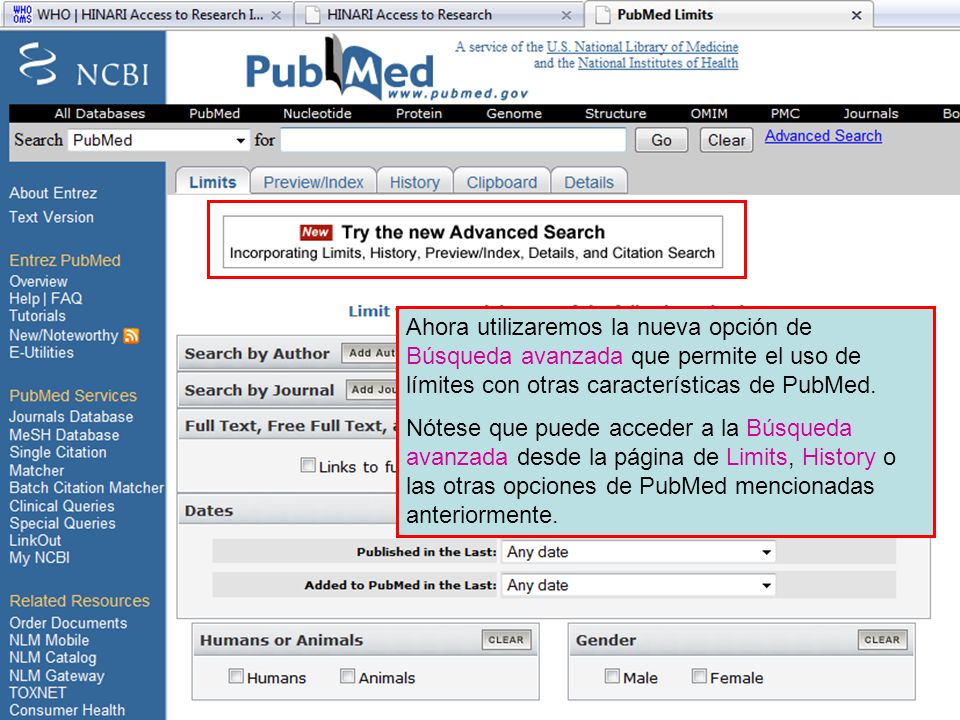Check the Animals checkbox
This screenshot has width=960, height=720.
347,675
